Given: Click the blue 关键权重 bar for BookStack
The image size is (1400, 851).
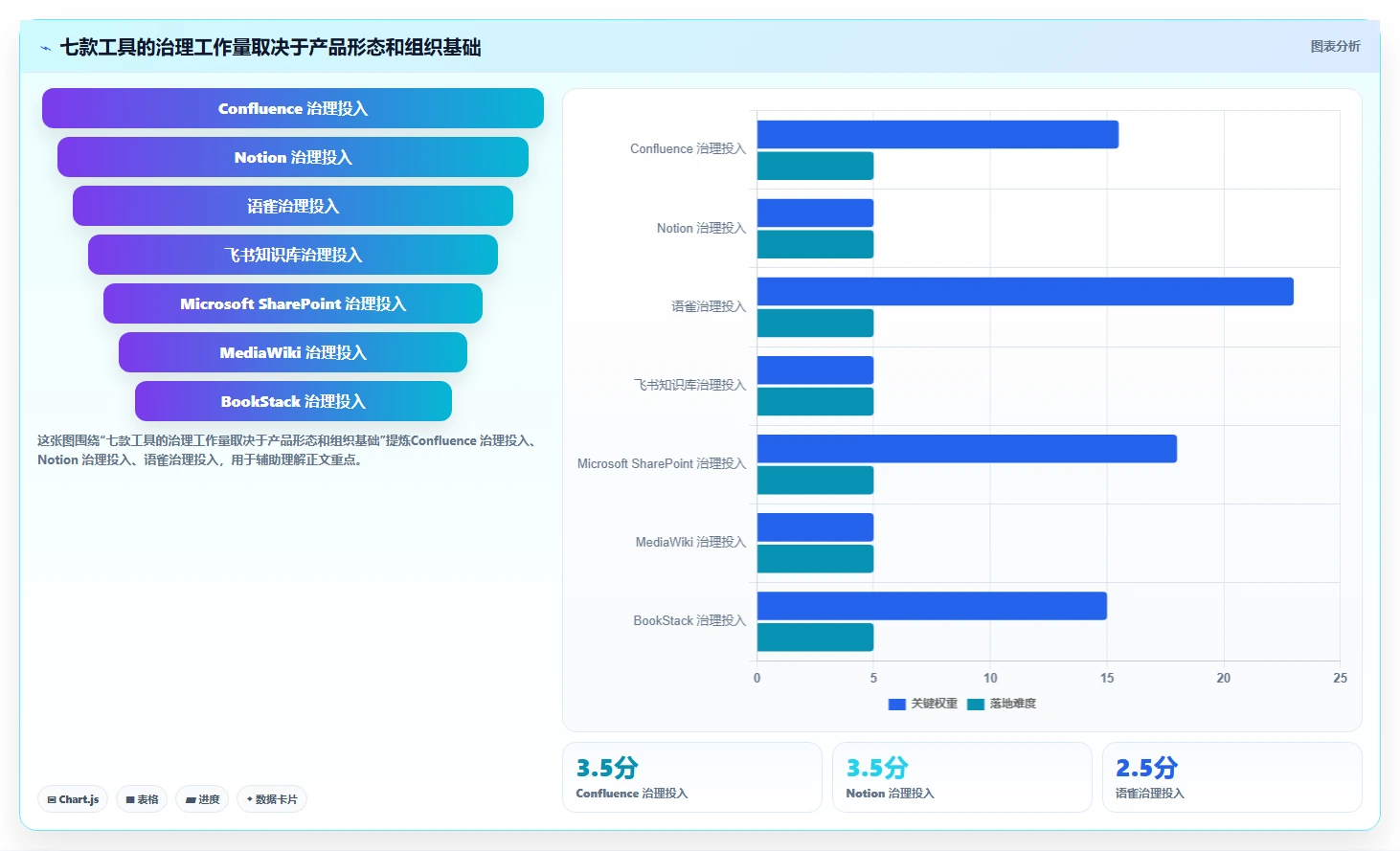Looking at the screenshot, I should point(932,605).
